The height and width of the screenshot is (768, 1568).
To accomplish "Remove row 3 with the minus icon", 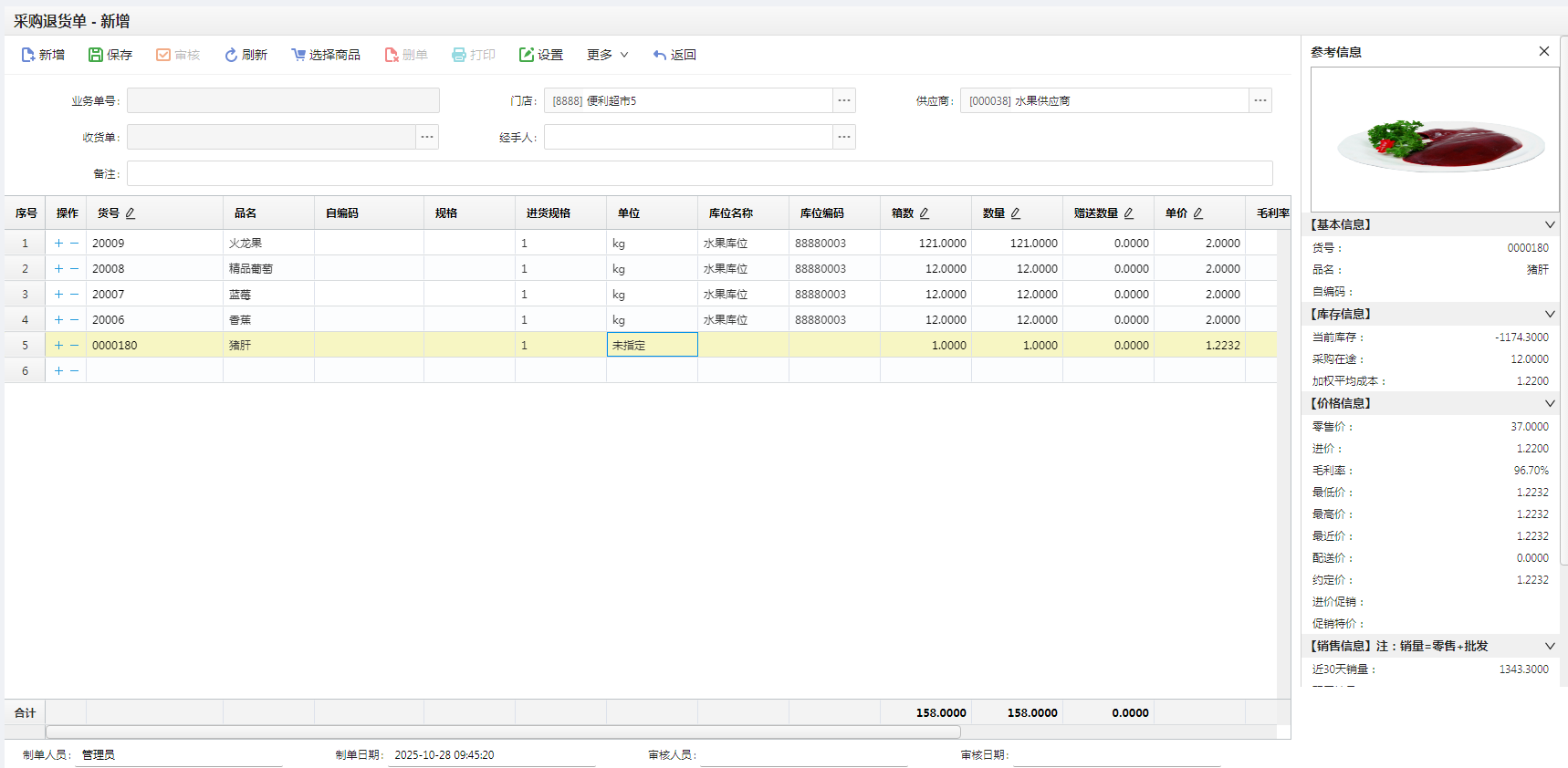I will 75,295.
